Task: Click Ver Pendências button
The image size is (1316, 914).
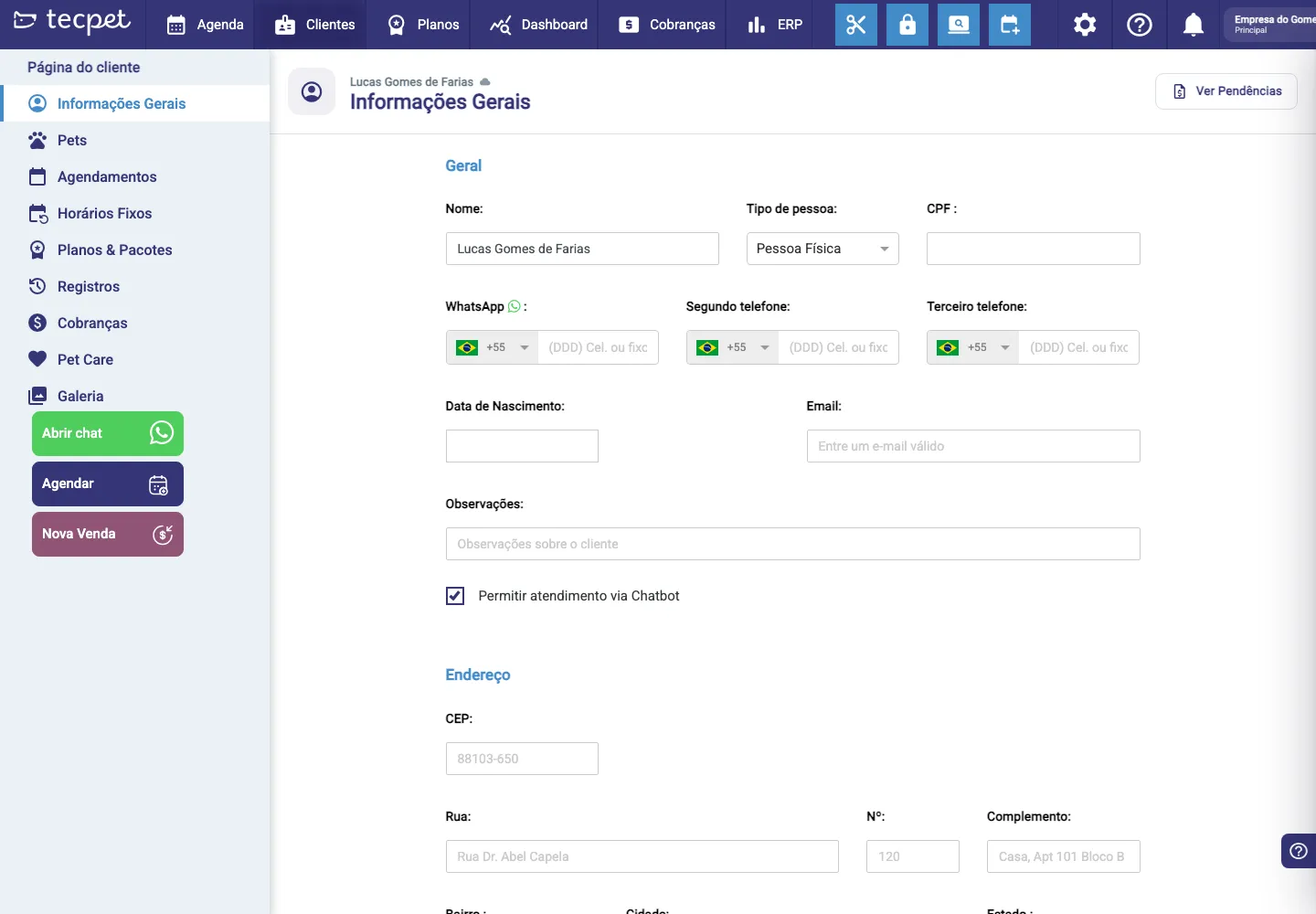Action: [x=1226, y=91]
